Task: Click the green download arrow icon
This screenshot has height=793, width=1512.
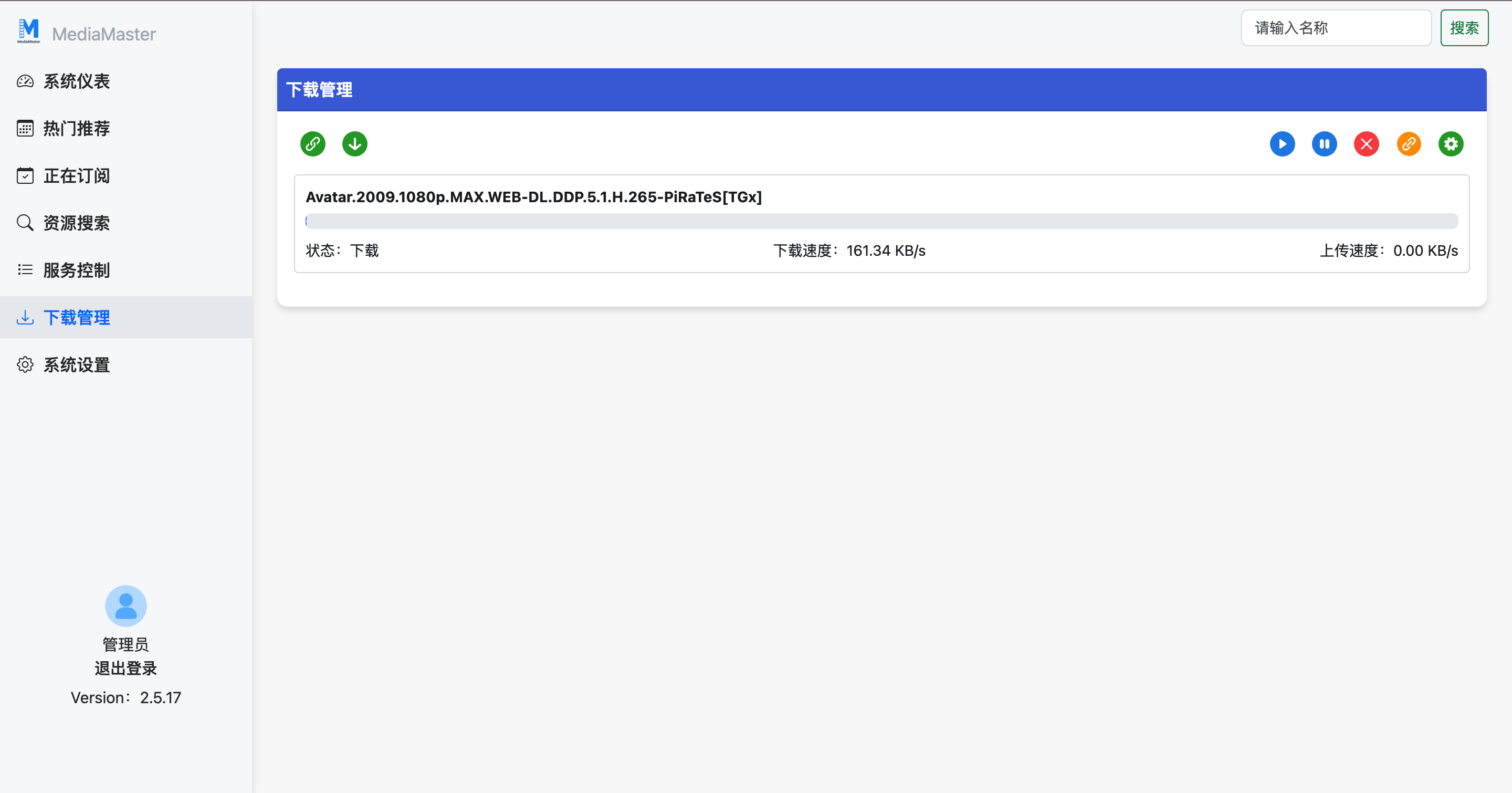Action: tap(354, 144)
